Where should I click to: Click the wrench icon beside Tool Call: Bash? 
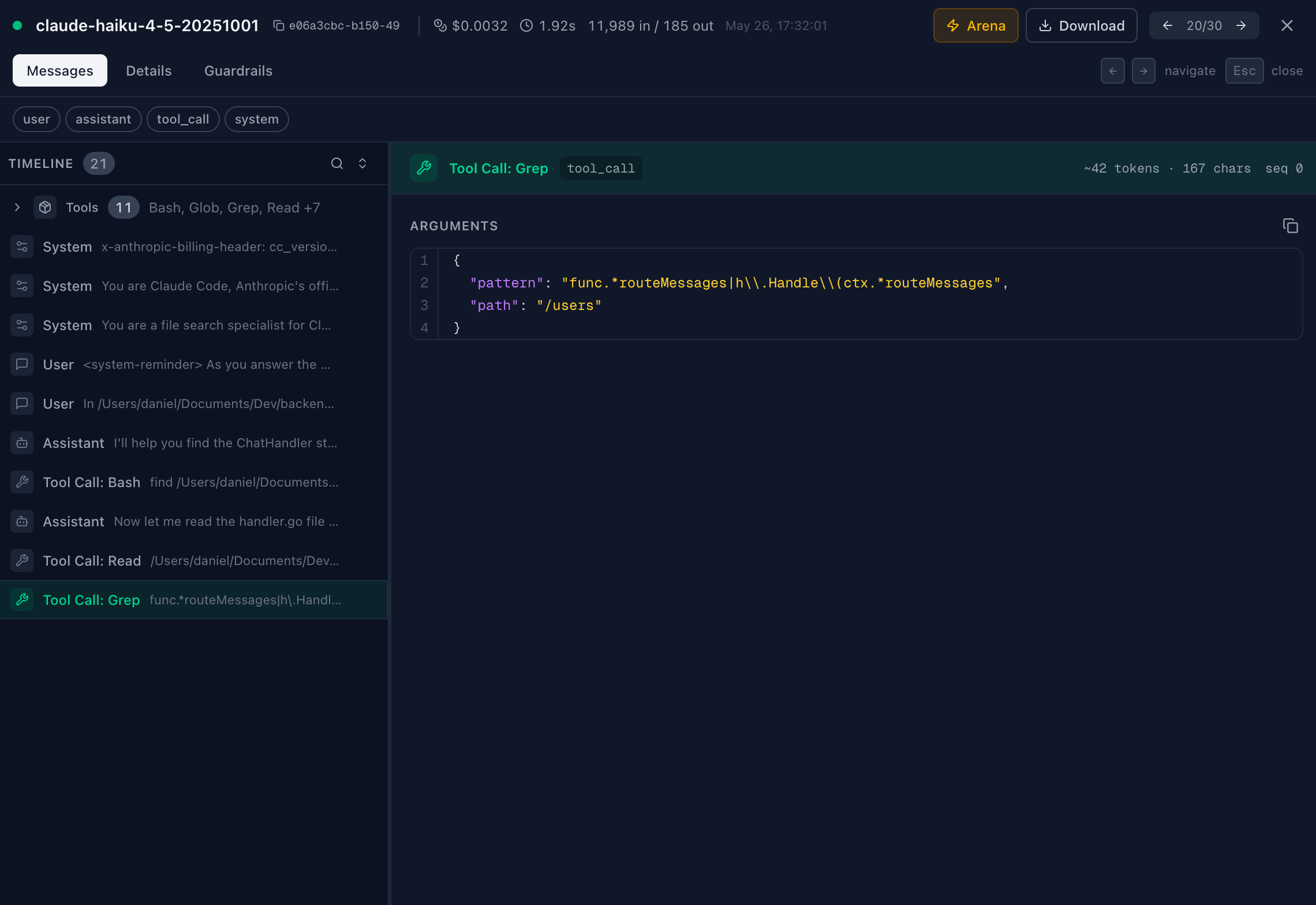point(22,482)
